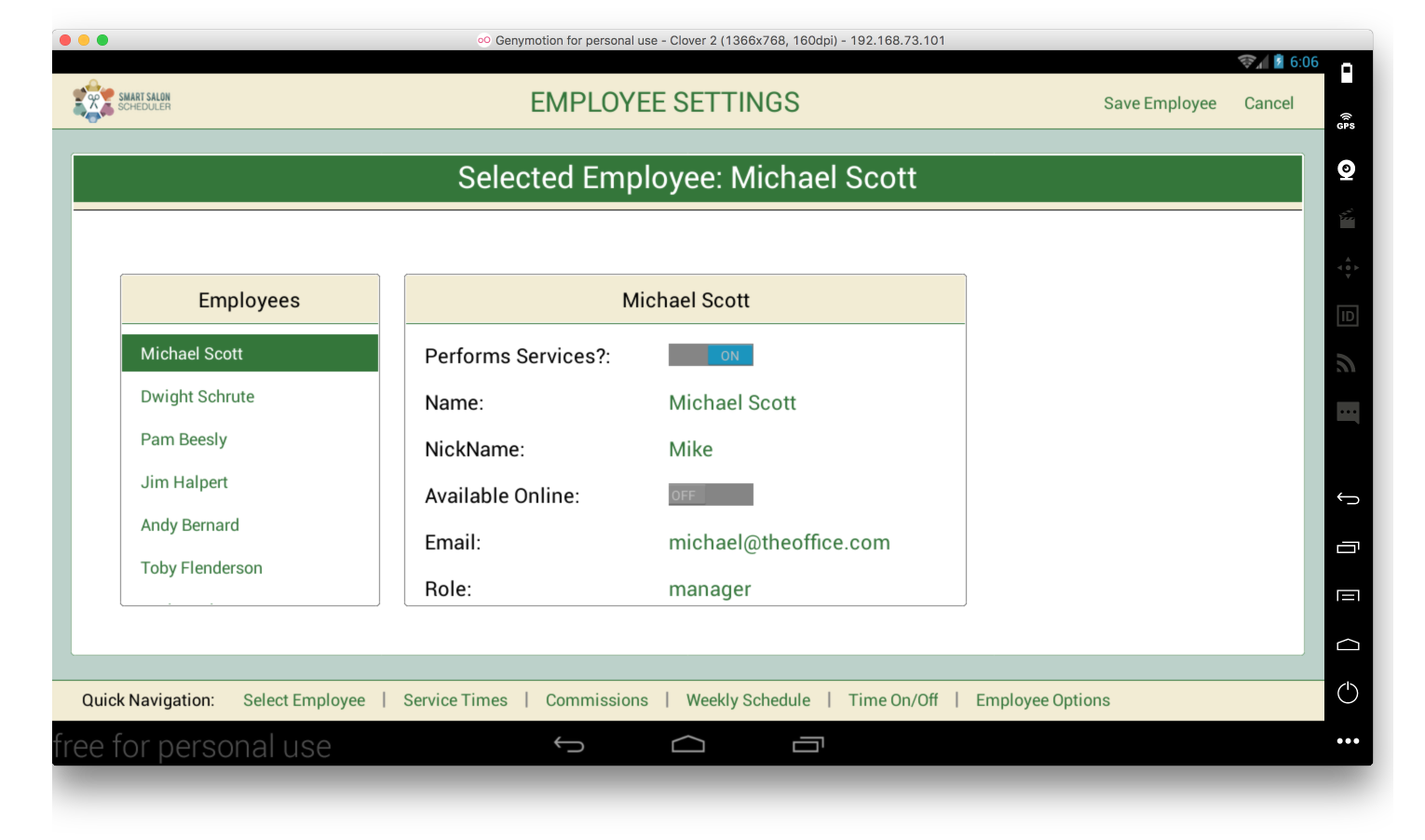
Task: Tap Android navigation bar recents button
Action: (x=808, y=744)
